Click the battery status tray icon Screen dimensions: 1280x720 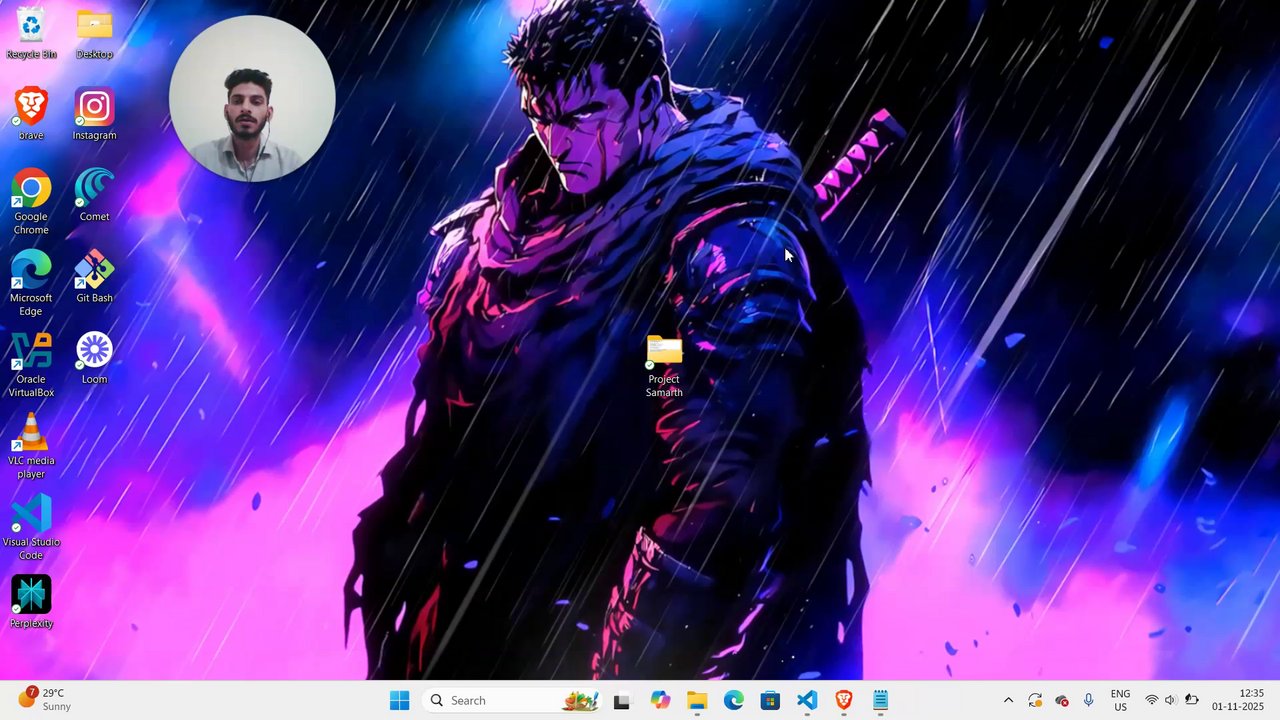tap(1192, 700)
